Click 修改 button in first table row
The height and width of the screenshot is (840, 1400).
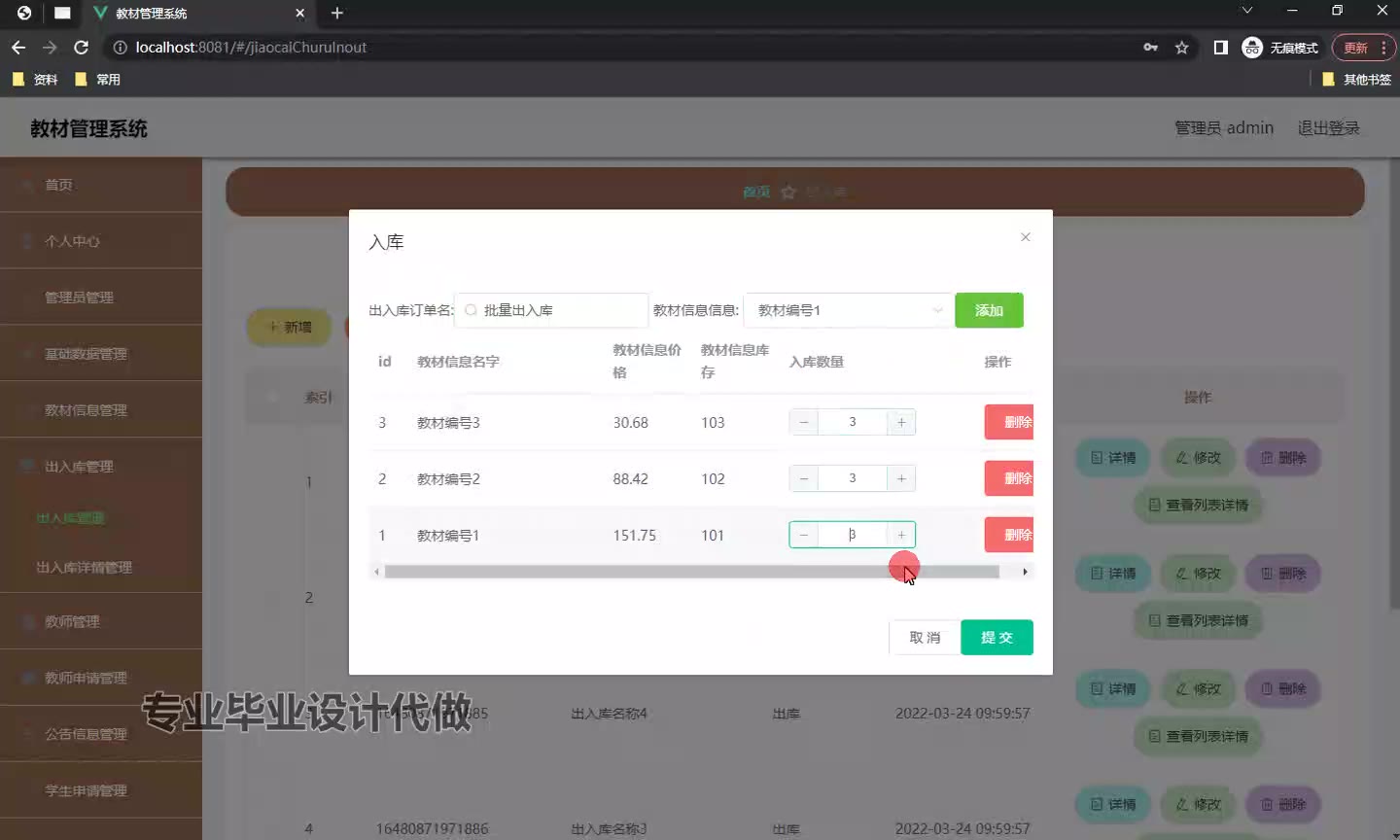point(1198,458)
